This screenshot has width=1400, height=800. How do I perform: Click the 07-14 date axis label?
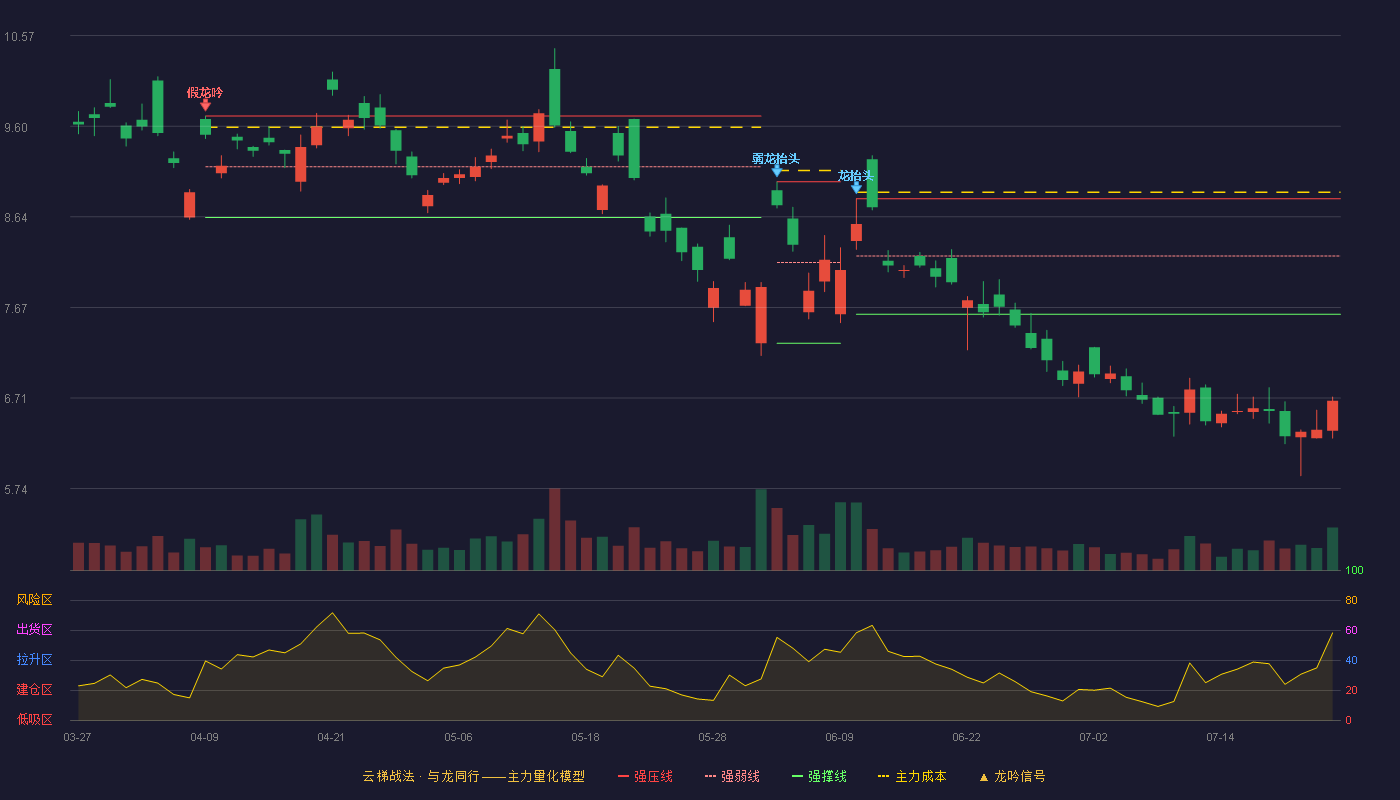tap(1220, 737)
